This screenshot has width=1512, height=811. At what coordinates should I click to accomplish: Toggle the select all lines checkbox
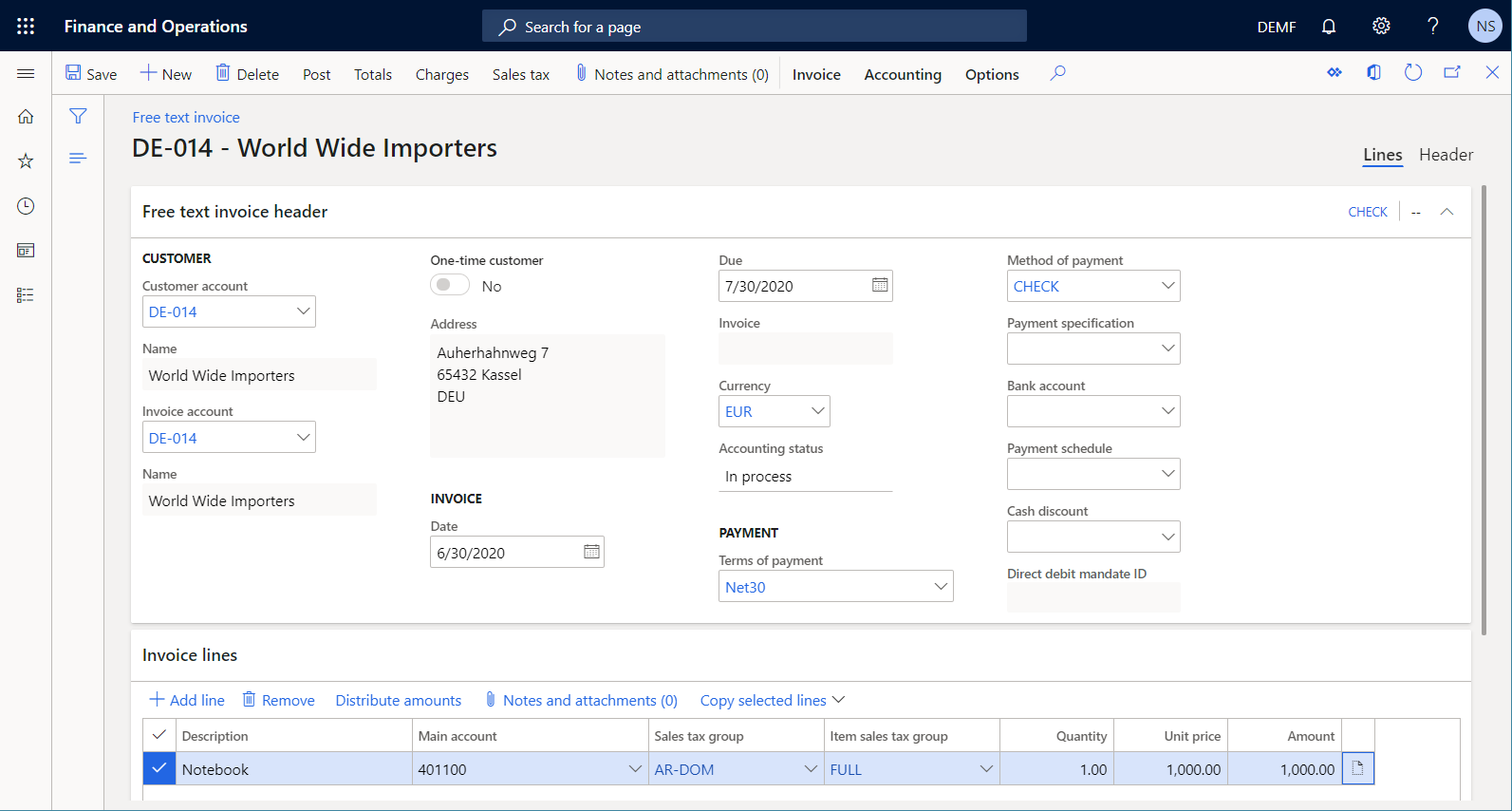point(159,736)
